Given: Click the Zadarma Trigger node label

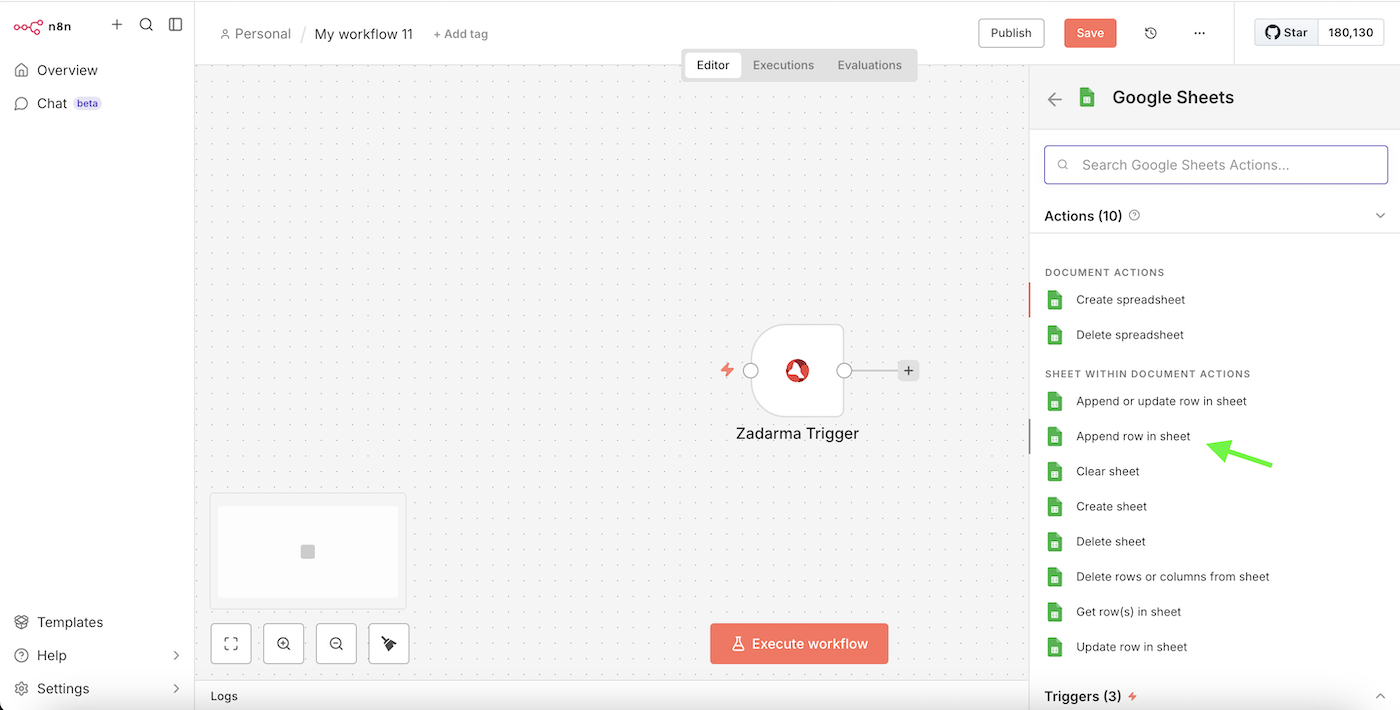Looking at the screenshot, I should (x=797, y=433).
